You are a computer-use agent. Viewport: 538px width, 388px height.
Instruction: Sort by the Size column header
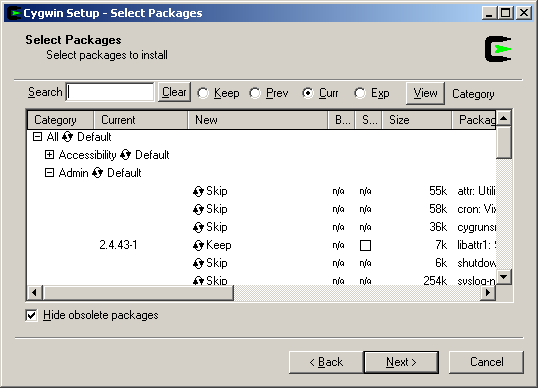pyautogui.click(x=417, y=120)
